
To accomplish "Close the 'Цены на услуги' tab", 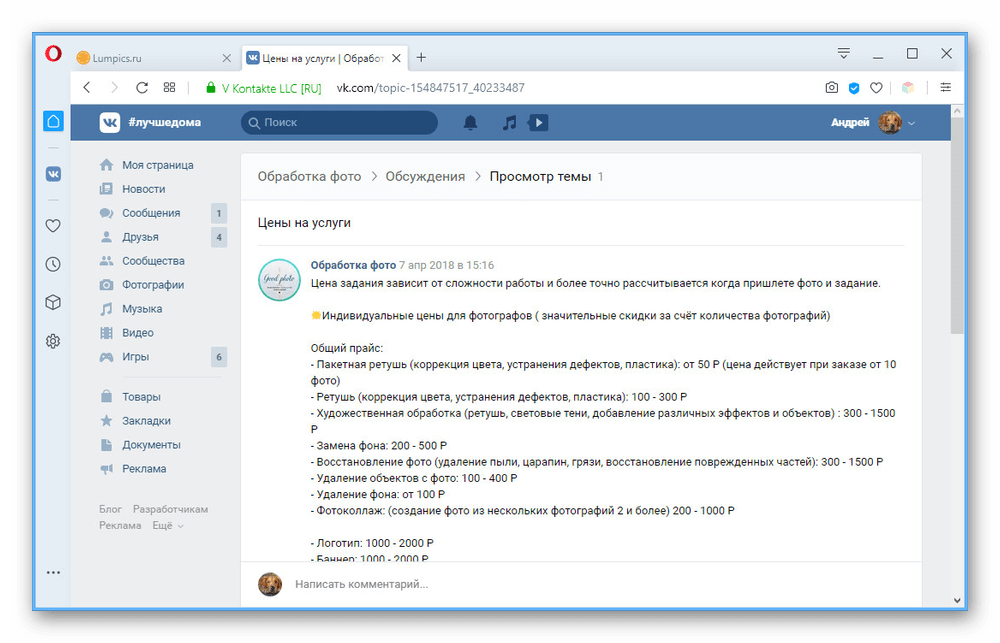I will 396,58.
